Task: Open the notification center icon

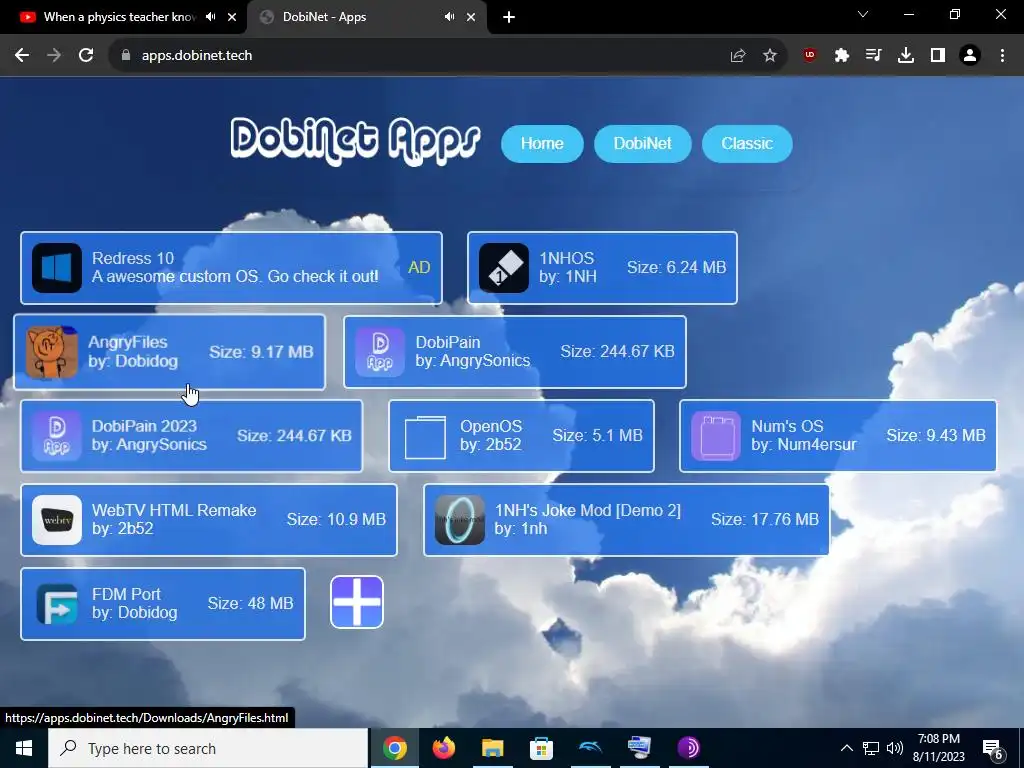Action: [x=993, y=749]
